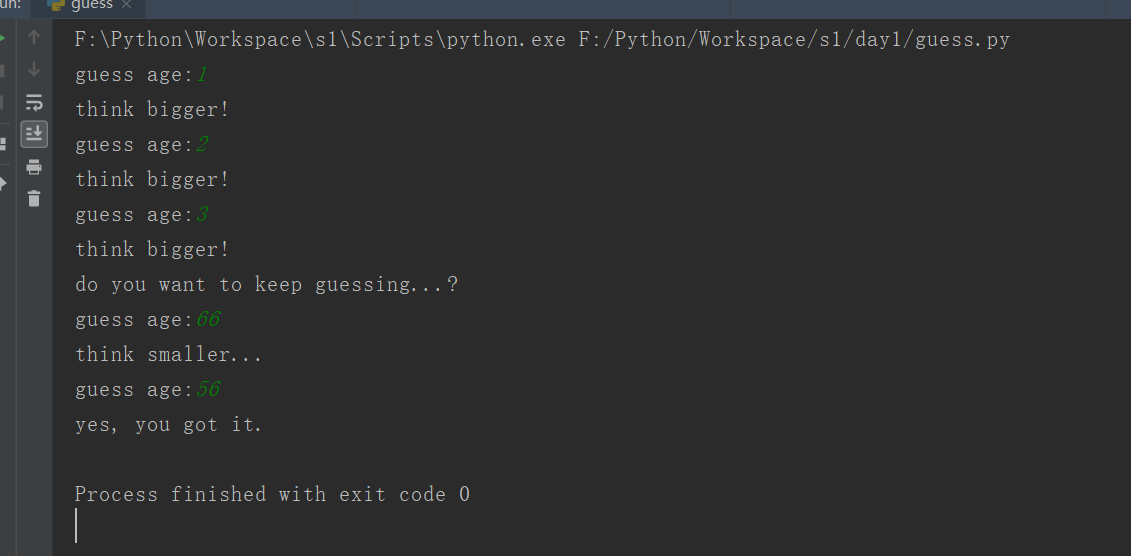This screenshot has width=1131, height=556.
Task: Click the Down the Stack Trace arrow
Action: [33, 69]
